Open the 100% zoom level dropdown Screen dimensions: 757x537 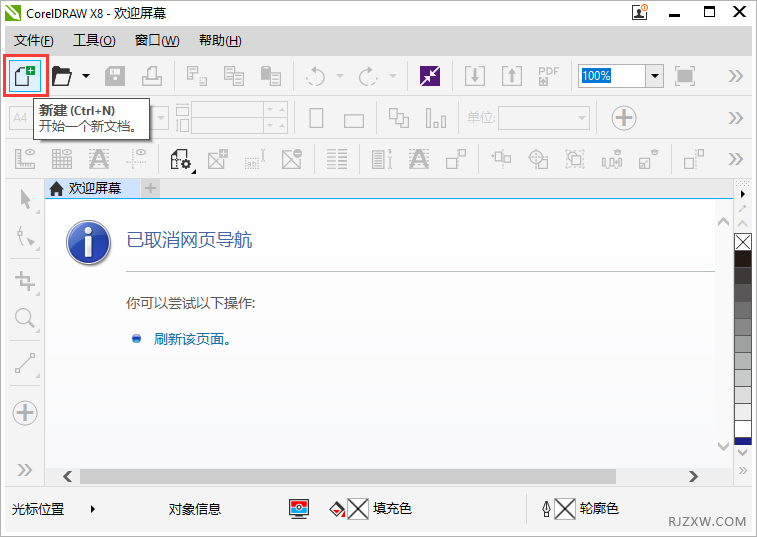pos(655,76)
